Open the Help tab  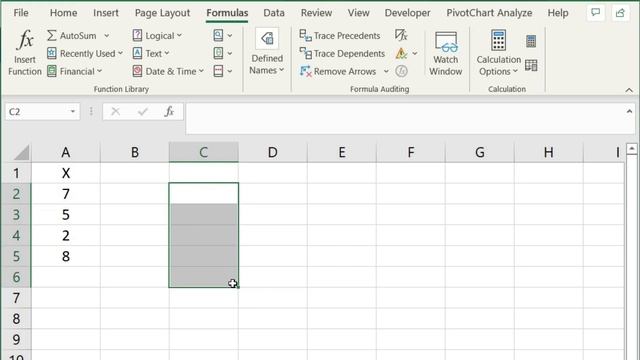coord(558,13)
